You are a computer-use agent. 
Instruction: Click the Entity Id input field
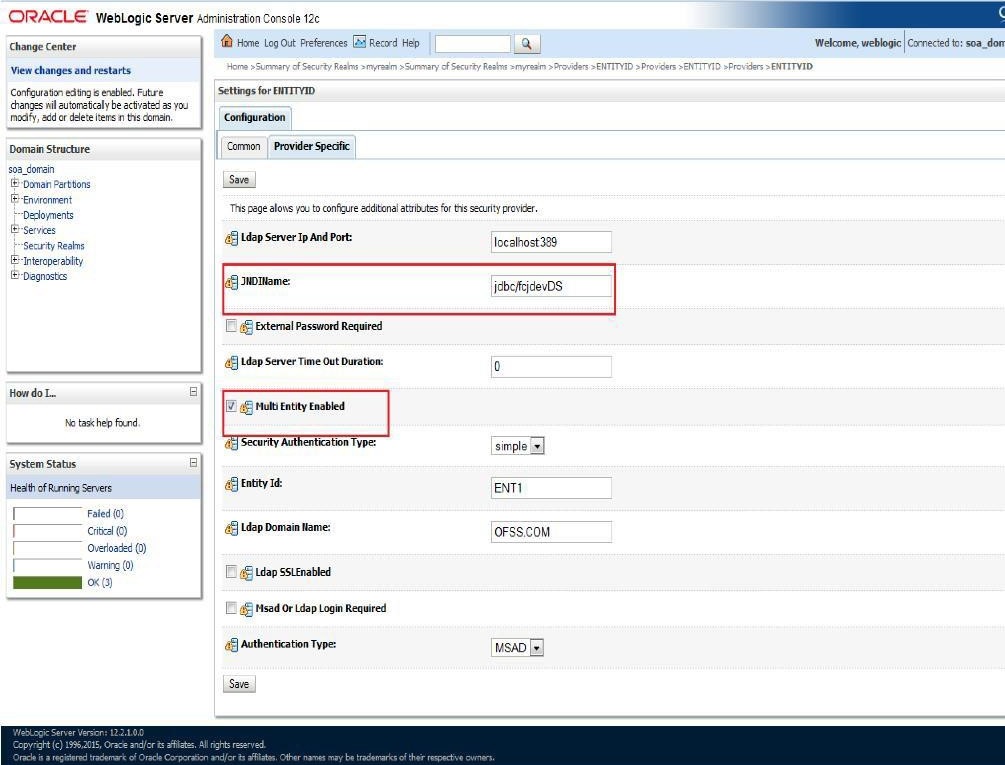click(551, 488)
